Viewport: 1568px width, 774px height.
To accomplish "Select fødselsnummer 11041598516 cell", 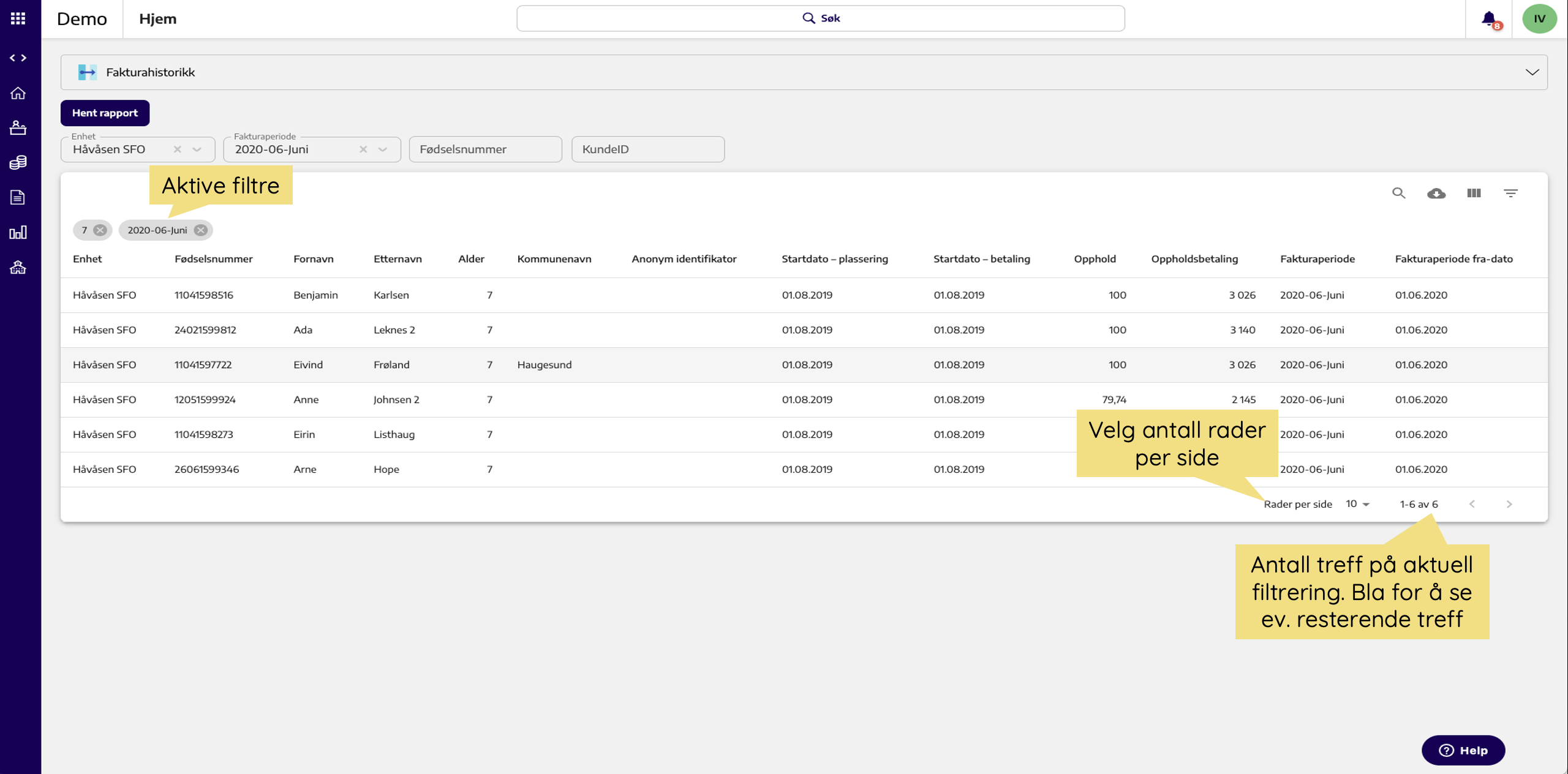I will (x=204, y=295).
